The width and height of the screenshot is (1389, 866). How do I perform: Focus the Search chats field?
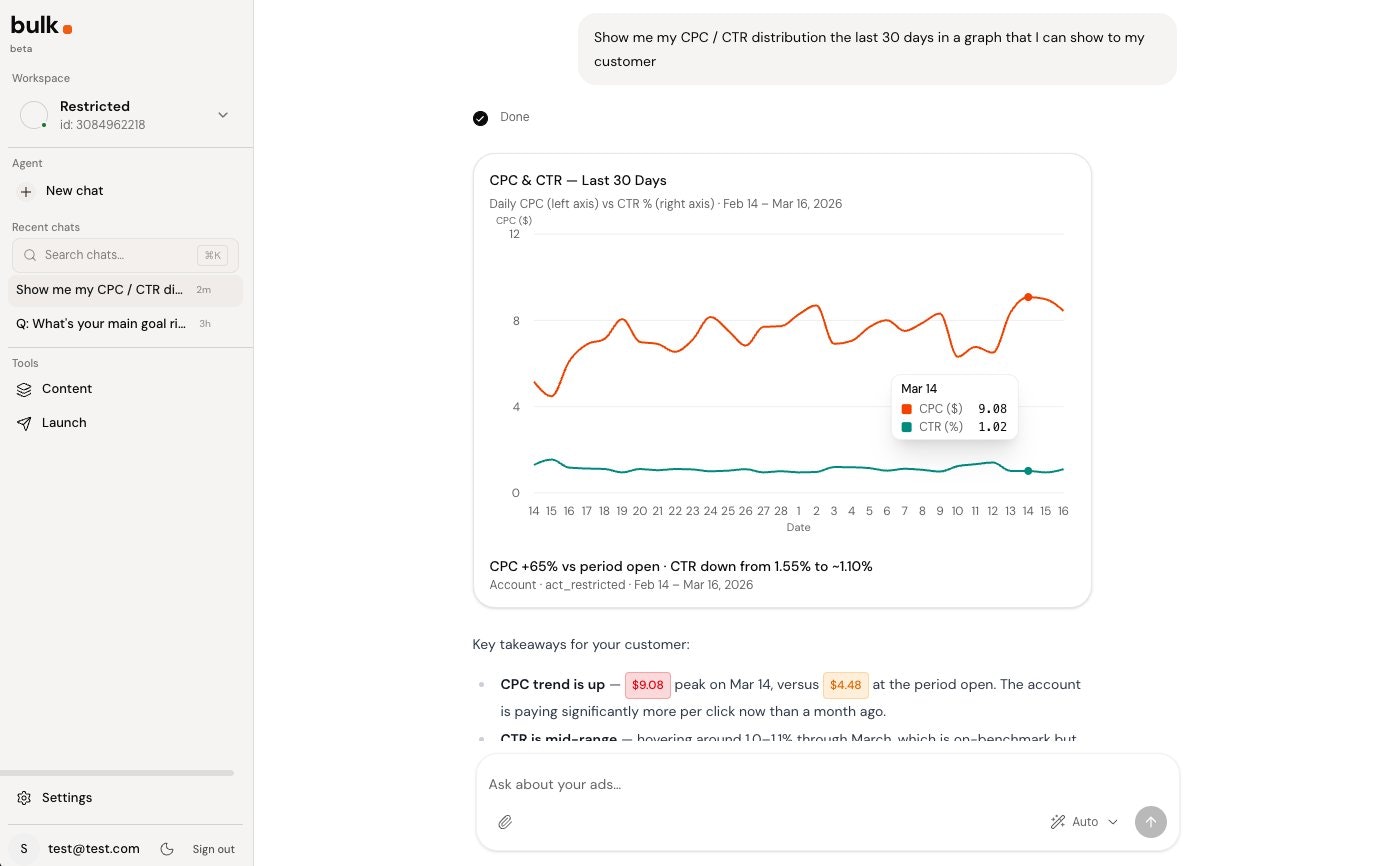(x=118, y=255)
